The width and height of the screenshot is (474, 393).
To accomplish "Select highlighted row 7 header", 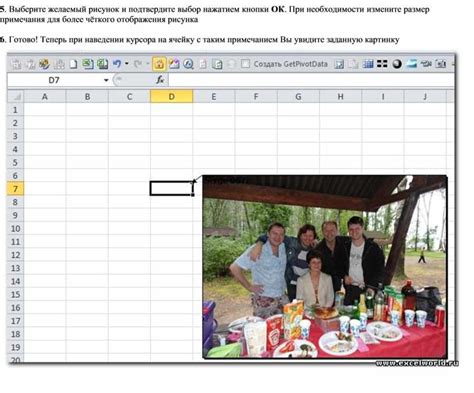I will coord(15,189).
